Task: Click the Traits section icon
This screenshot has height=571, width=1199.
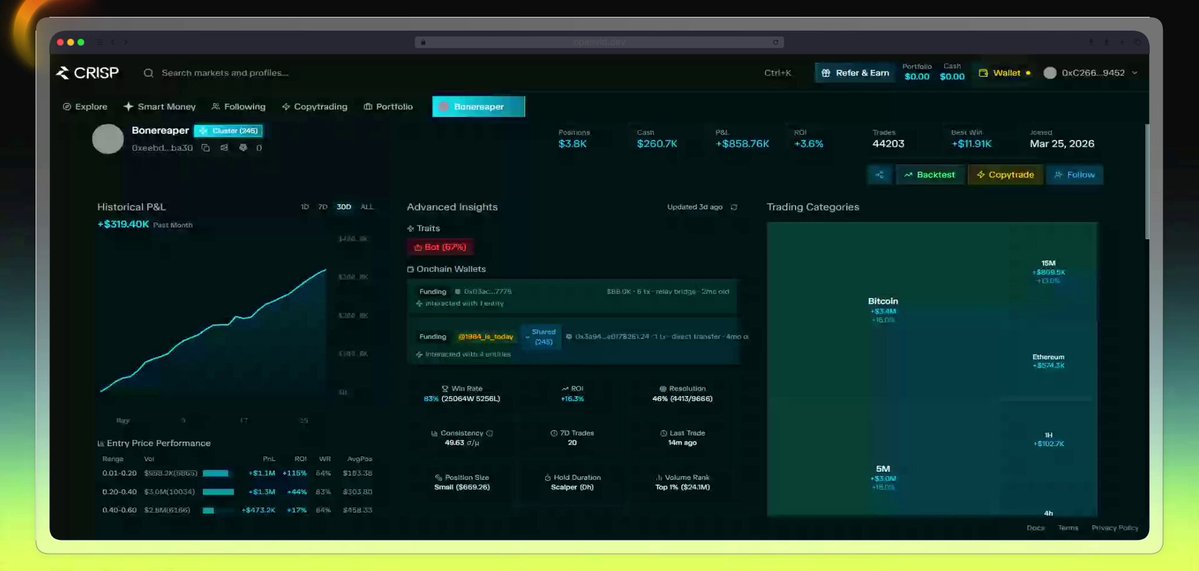Action: point(411,229)
